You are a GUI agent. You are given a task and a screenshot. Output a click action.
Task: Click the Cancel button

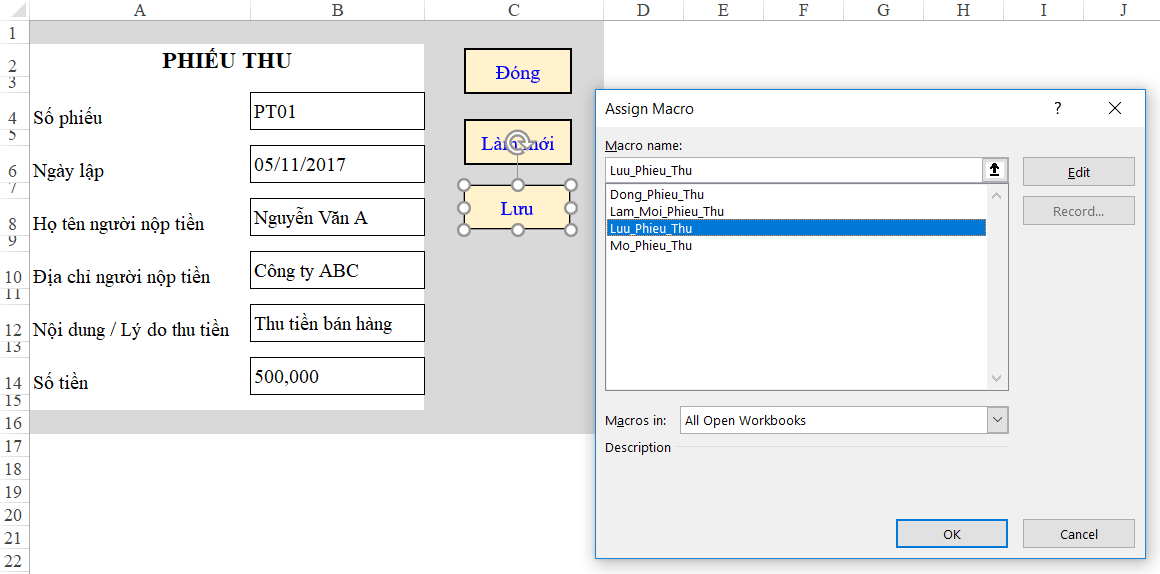click(1079, 534)
